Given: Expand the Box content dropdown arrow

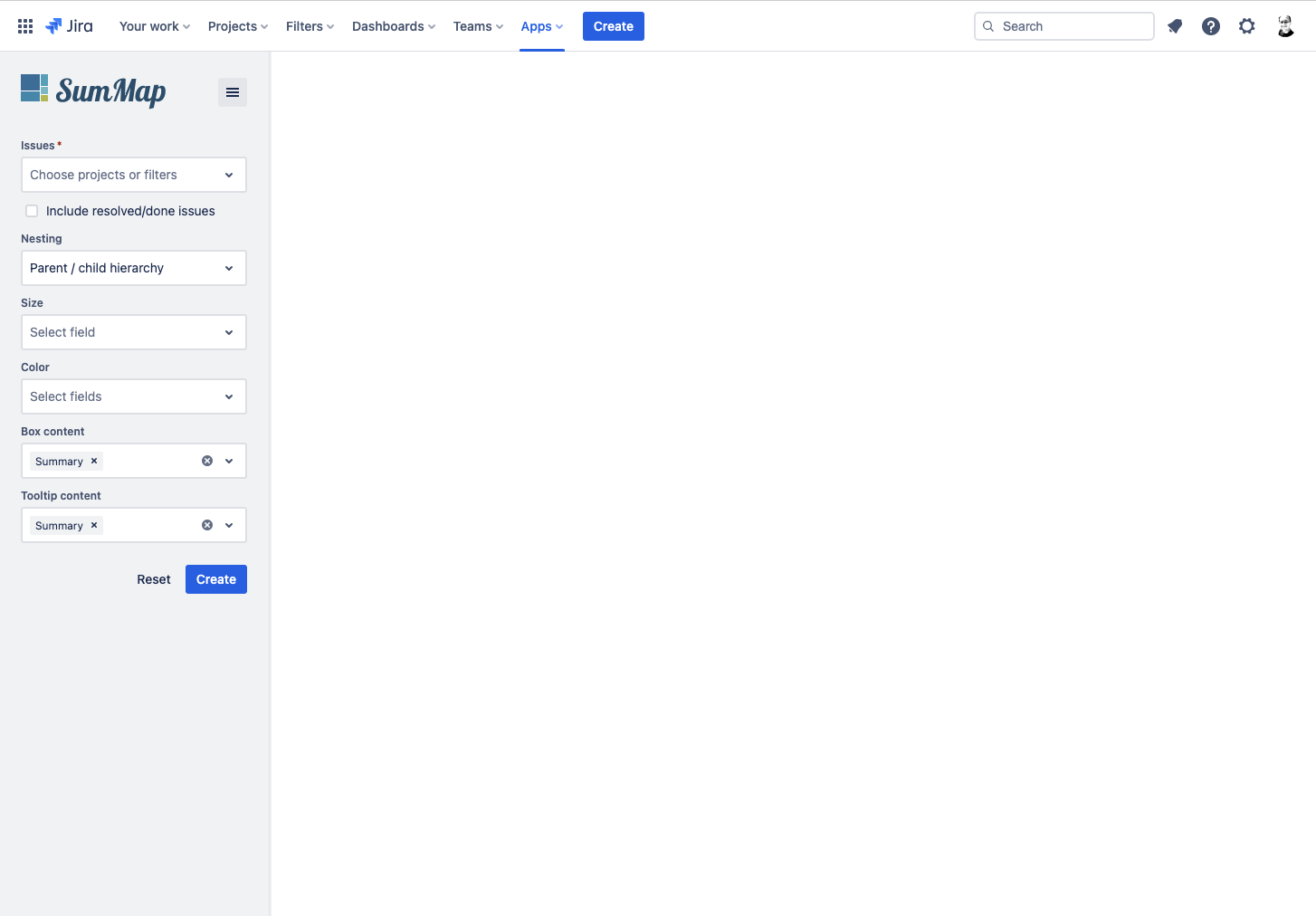Looking at the screenshot, I should pyautogui.click(x=229, y=461).
